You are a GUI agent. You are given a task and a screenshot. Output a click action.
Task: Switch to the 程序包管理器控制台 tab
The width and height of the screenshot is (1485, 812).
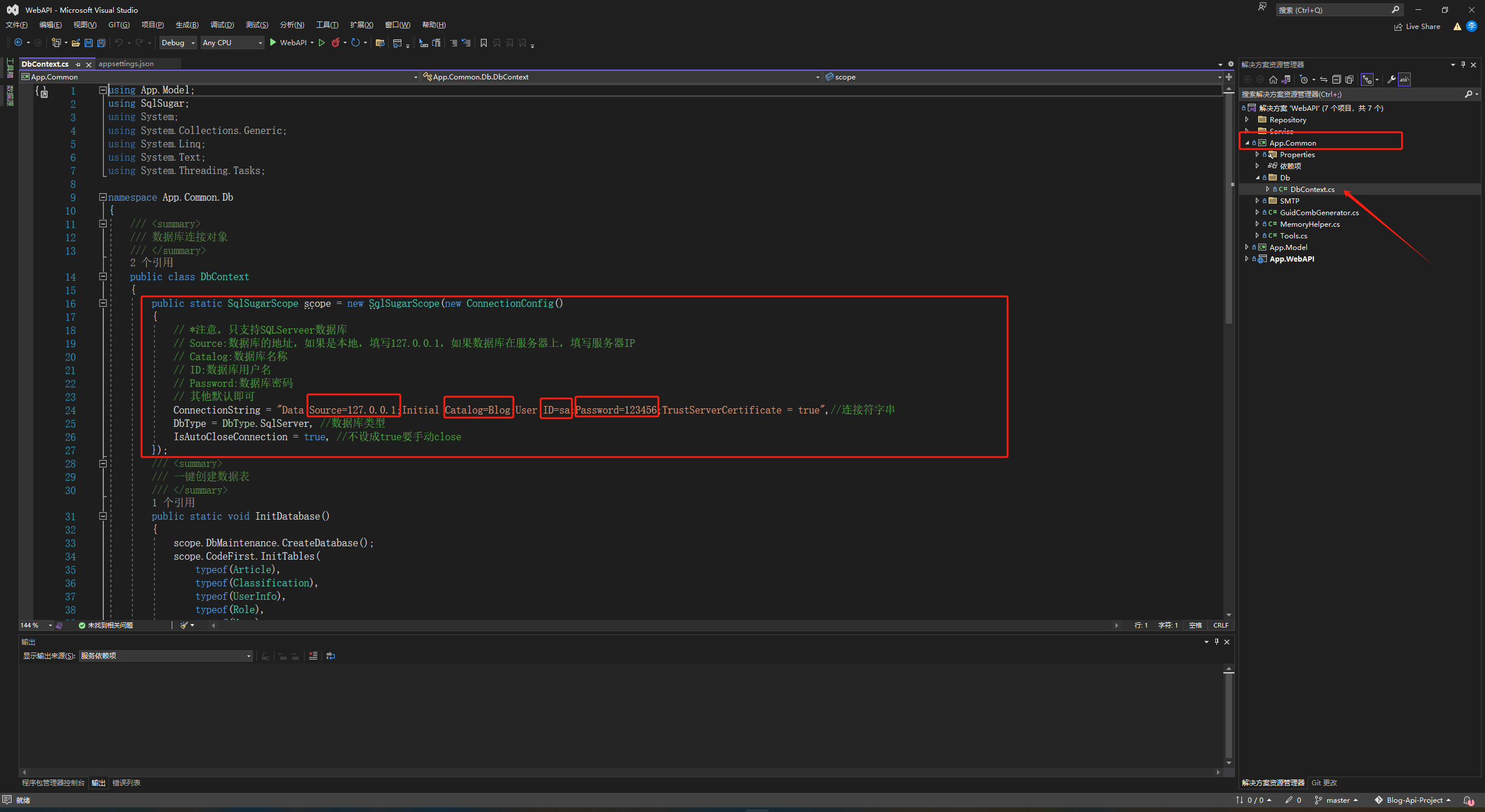[53, 783]
